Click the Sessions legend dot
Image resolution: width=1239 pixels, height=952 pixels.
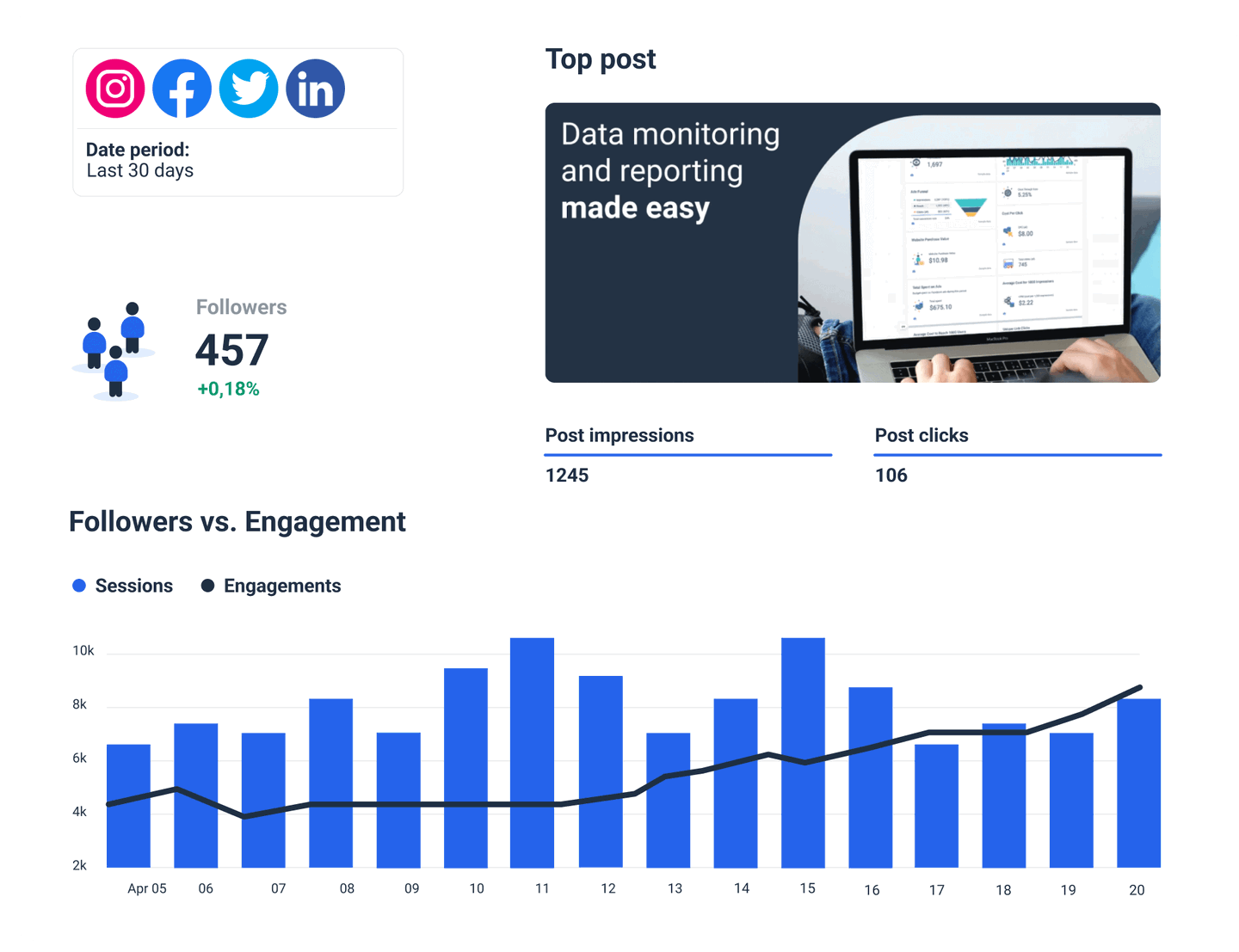pos(80,585)
